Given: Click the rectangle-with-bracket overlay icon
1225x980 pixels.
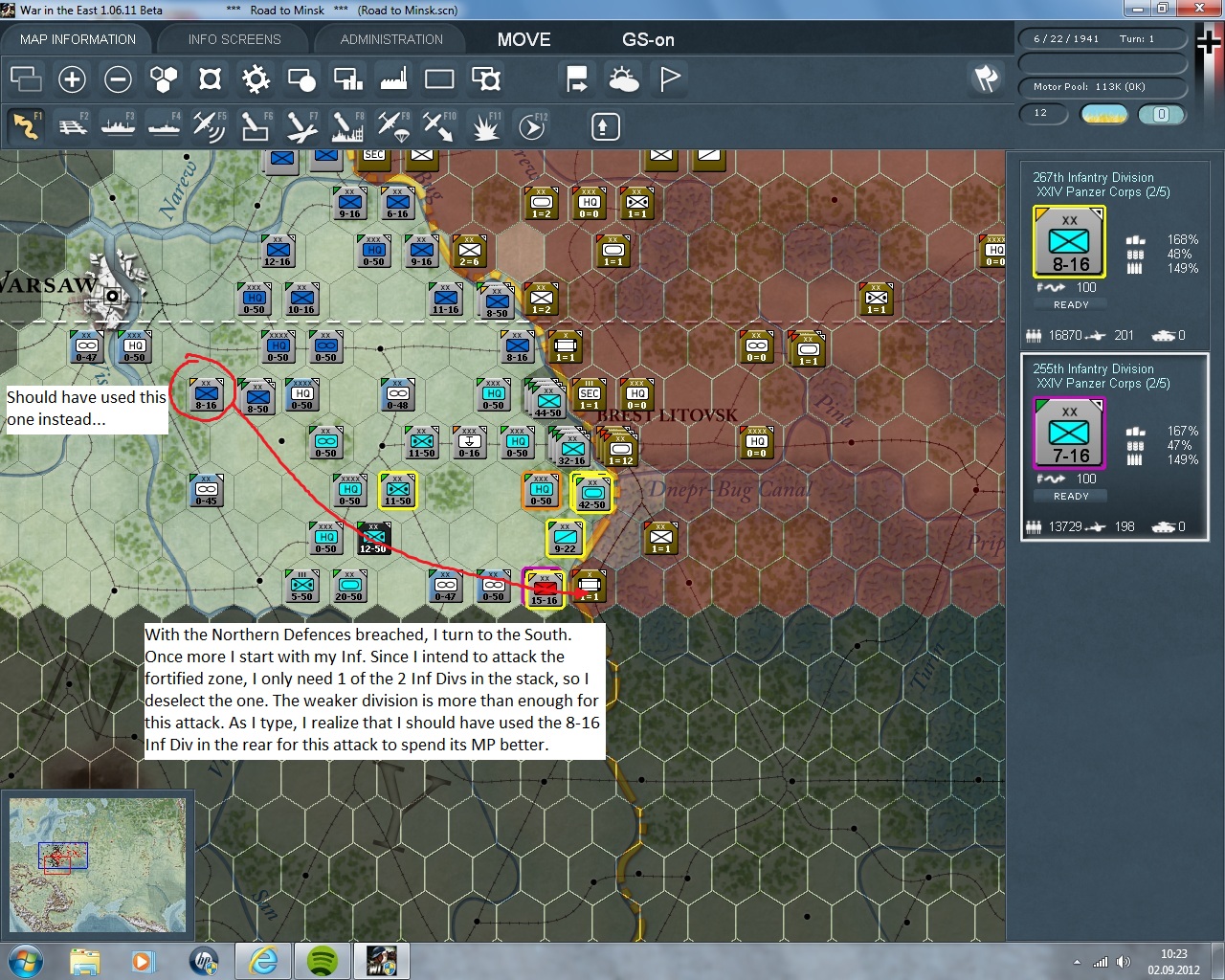Looking at the screenshot, I should point(485,78).
